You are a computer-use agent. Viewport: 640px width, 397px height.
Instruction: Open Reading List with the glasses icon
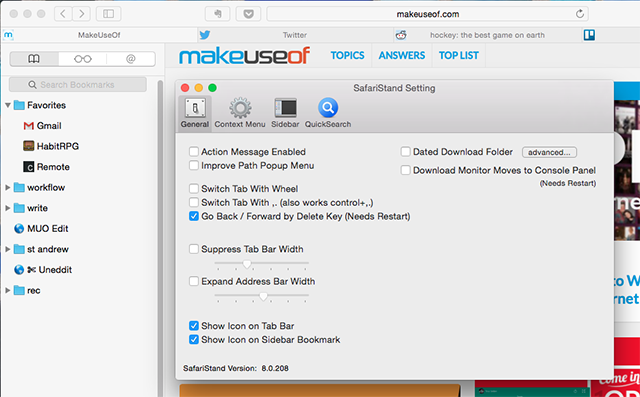(82, 59)
